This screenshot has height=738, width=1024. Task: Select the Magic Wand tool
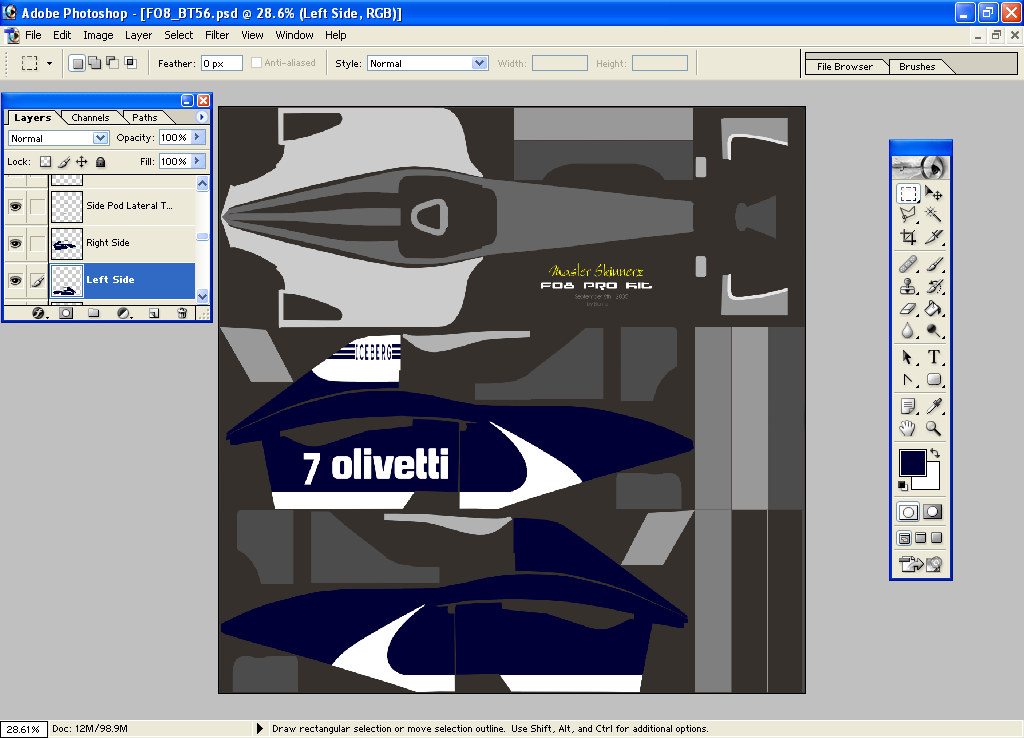933,214
